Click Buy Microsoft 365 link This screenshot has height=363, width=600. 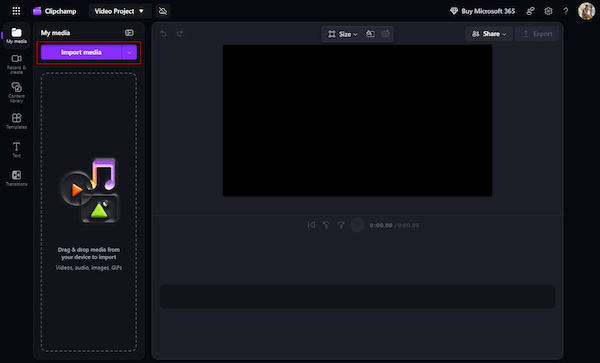coord(482,11)
